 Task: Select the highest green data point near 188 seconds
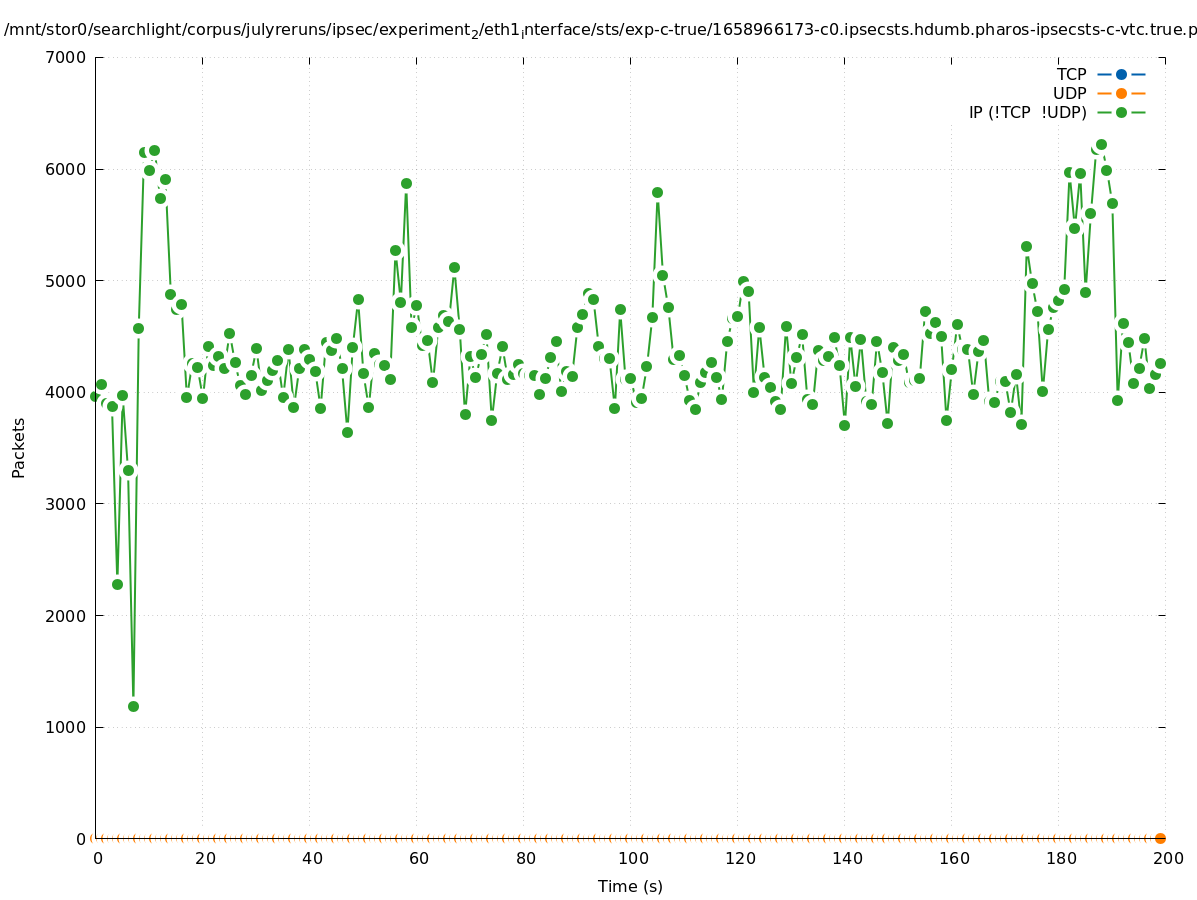[1101, 145]
